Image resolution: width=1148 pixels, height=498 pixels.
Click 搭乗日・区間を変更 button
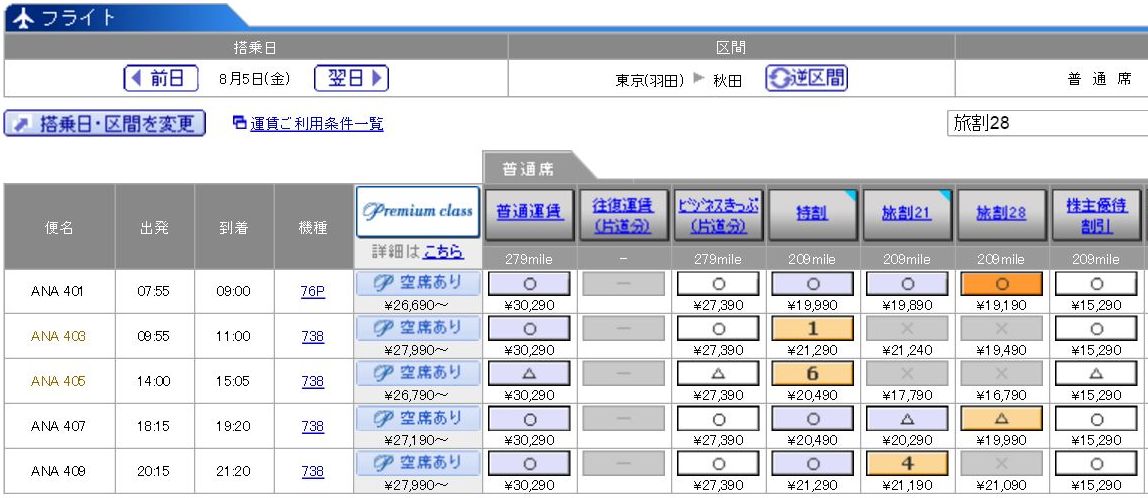105,124
